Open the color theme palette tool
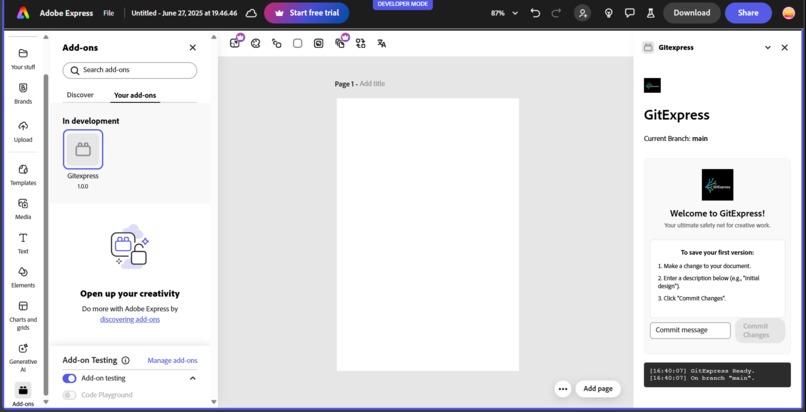This screenshot has width=806, height=412. click(255, 44)
